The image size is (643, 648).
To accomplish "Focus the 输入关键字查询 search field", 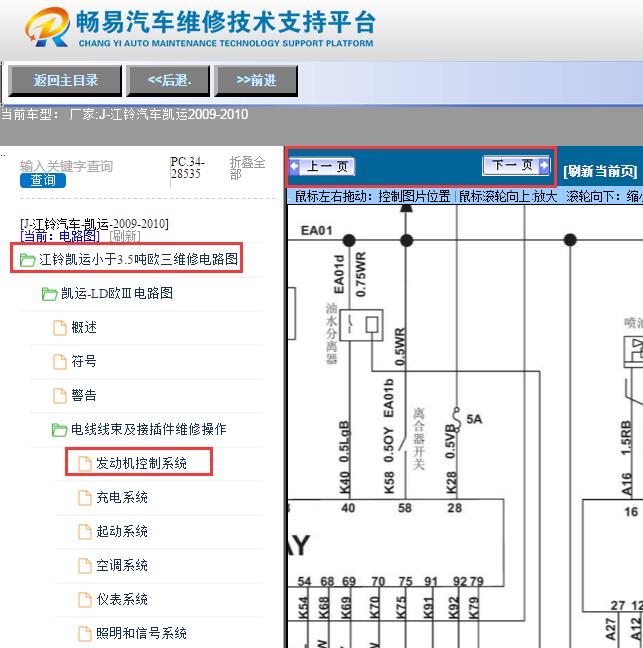I will (x=66, y=166).
